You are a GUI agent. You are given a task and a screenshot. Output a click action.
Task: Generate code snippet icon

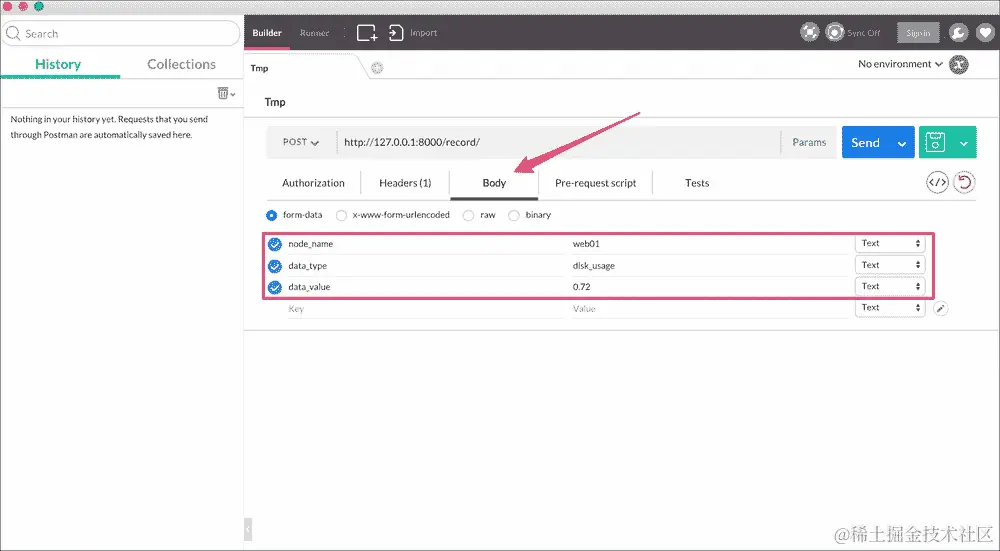tap(937, 183)
